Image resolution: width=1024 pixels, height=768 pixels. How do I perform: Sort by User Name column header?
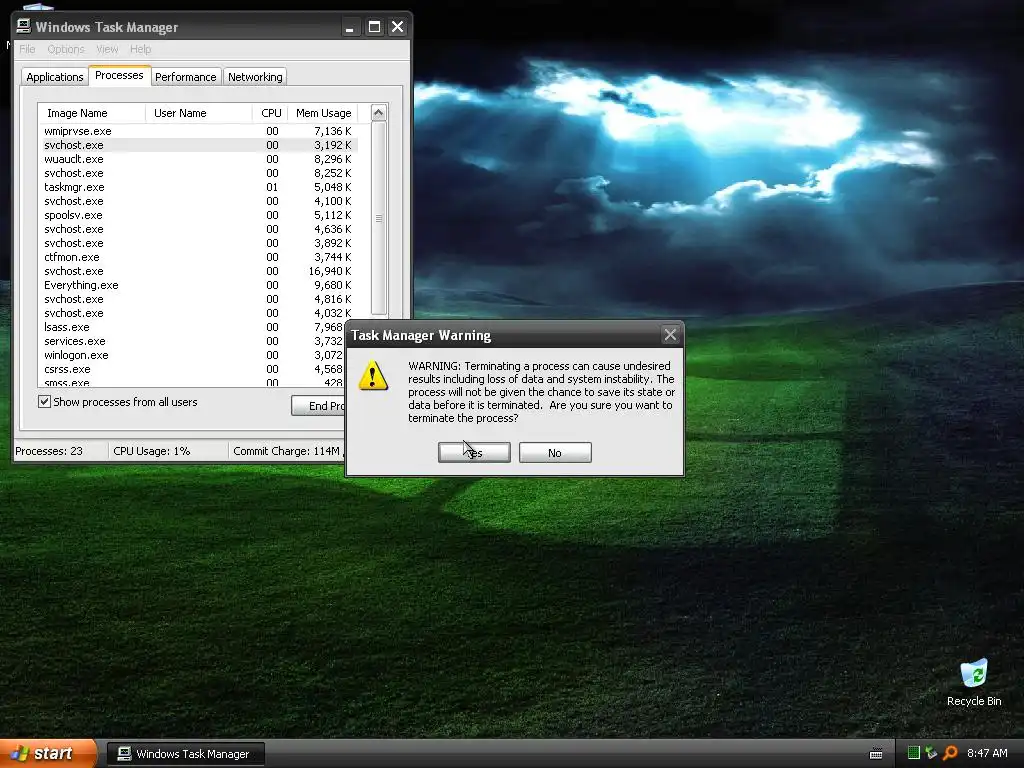pyautogui.click(x=199, y=113)
